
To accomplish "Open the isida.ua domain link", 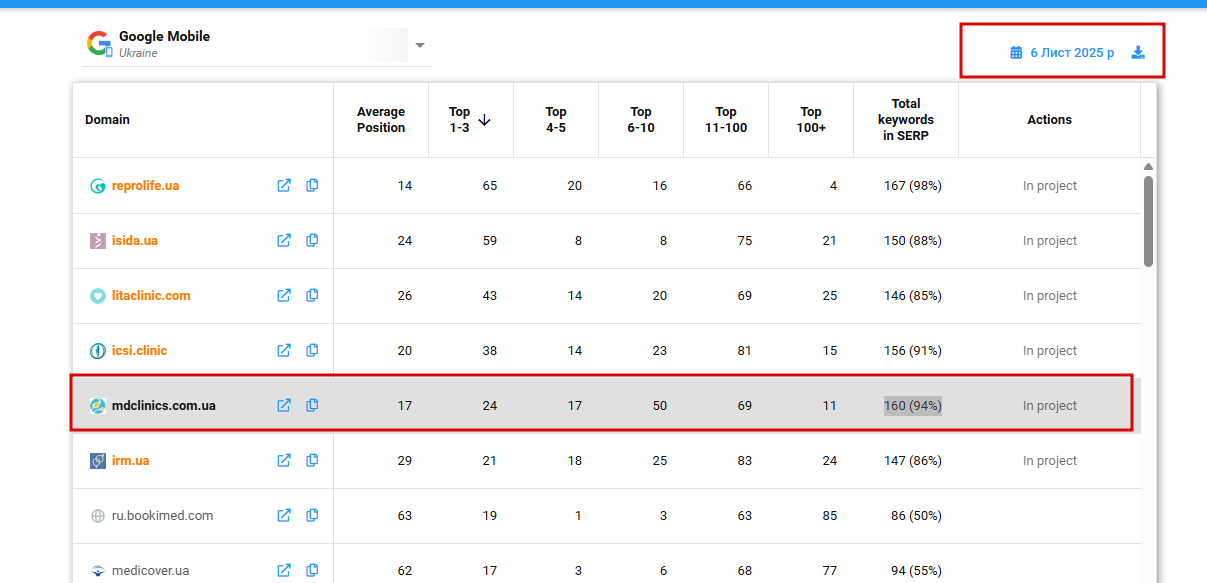I will click(135, 240).
